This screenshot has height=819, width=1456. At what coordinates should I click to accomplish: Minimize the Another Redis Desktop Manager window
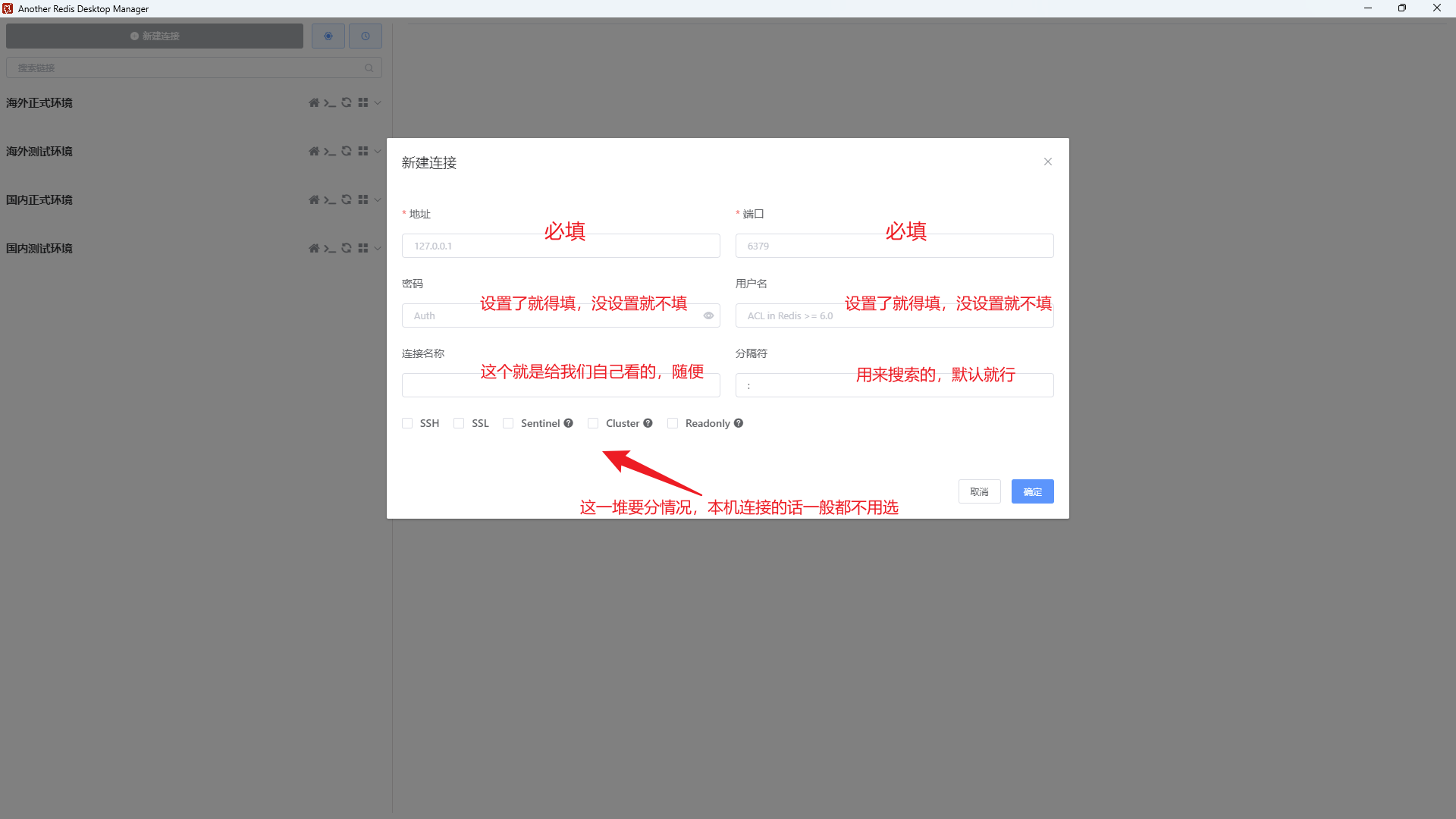coord(1368,8)
